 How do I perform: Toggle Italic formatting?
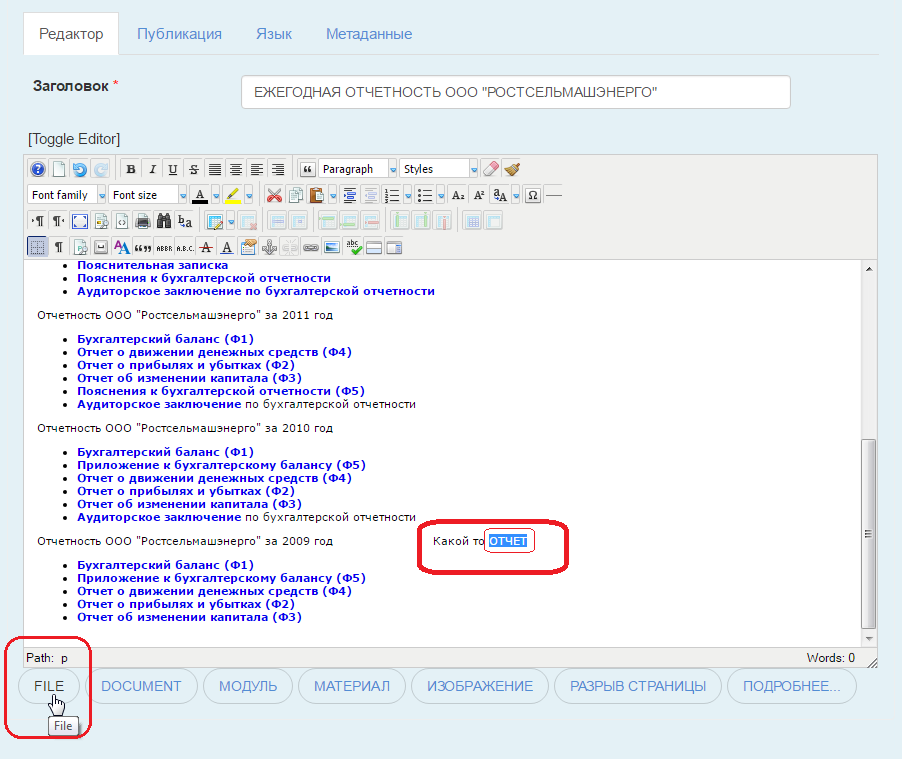[x=152, y=169]
